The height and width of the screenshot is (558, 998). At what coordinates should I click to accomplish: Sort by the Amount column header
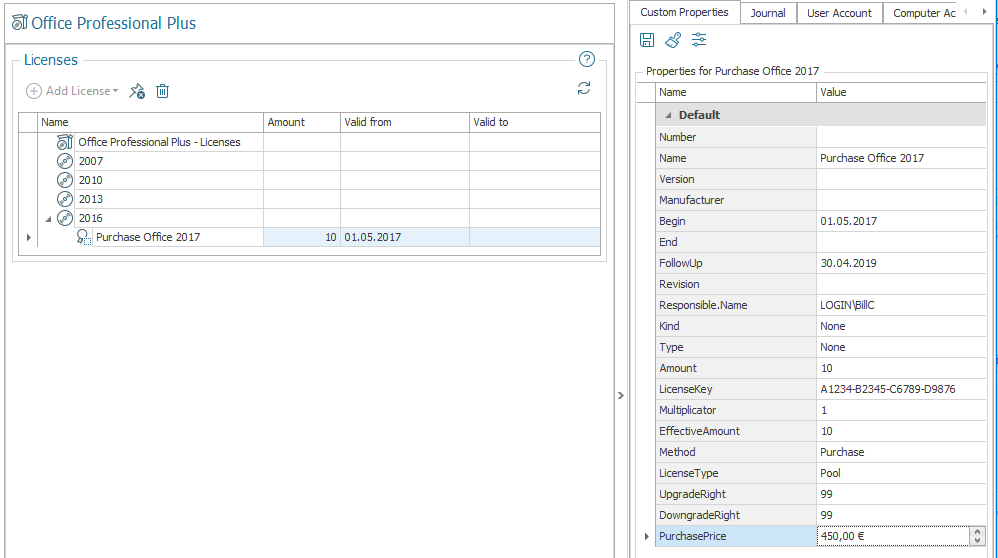coord(302,122)
